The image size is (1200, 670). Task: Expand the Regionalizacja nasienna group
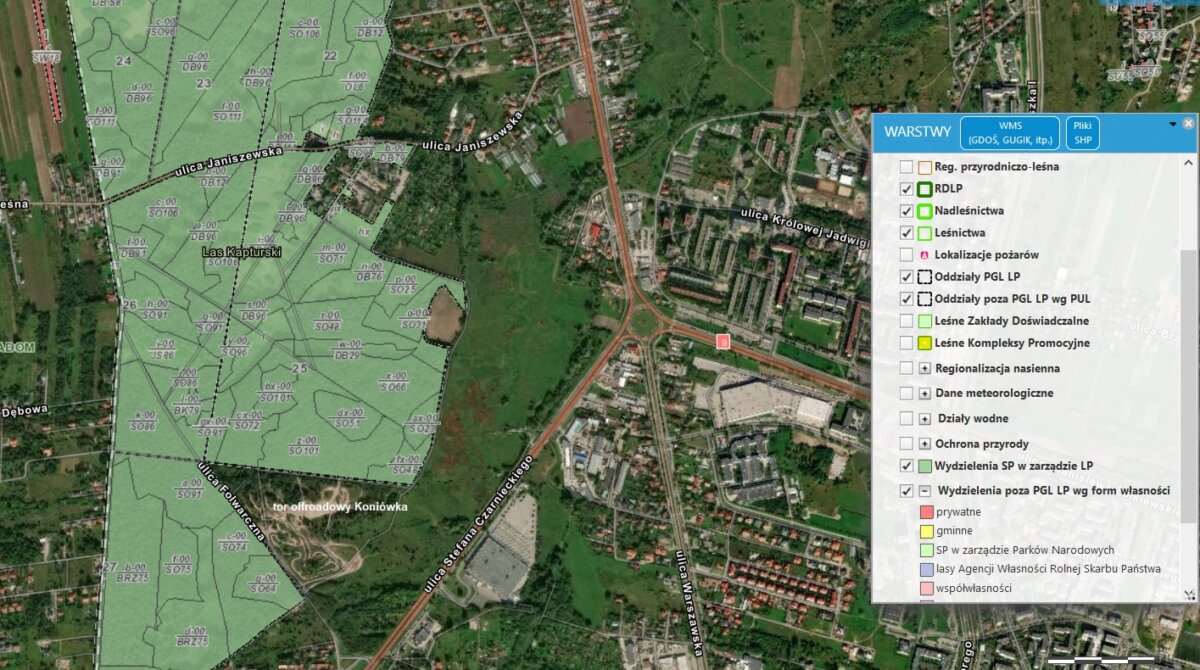pos(925,368)
